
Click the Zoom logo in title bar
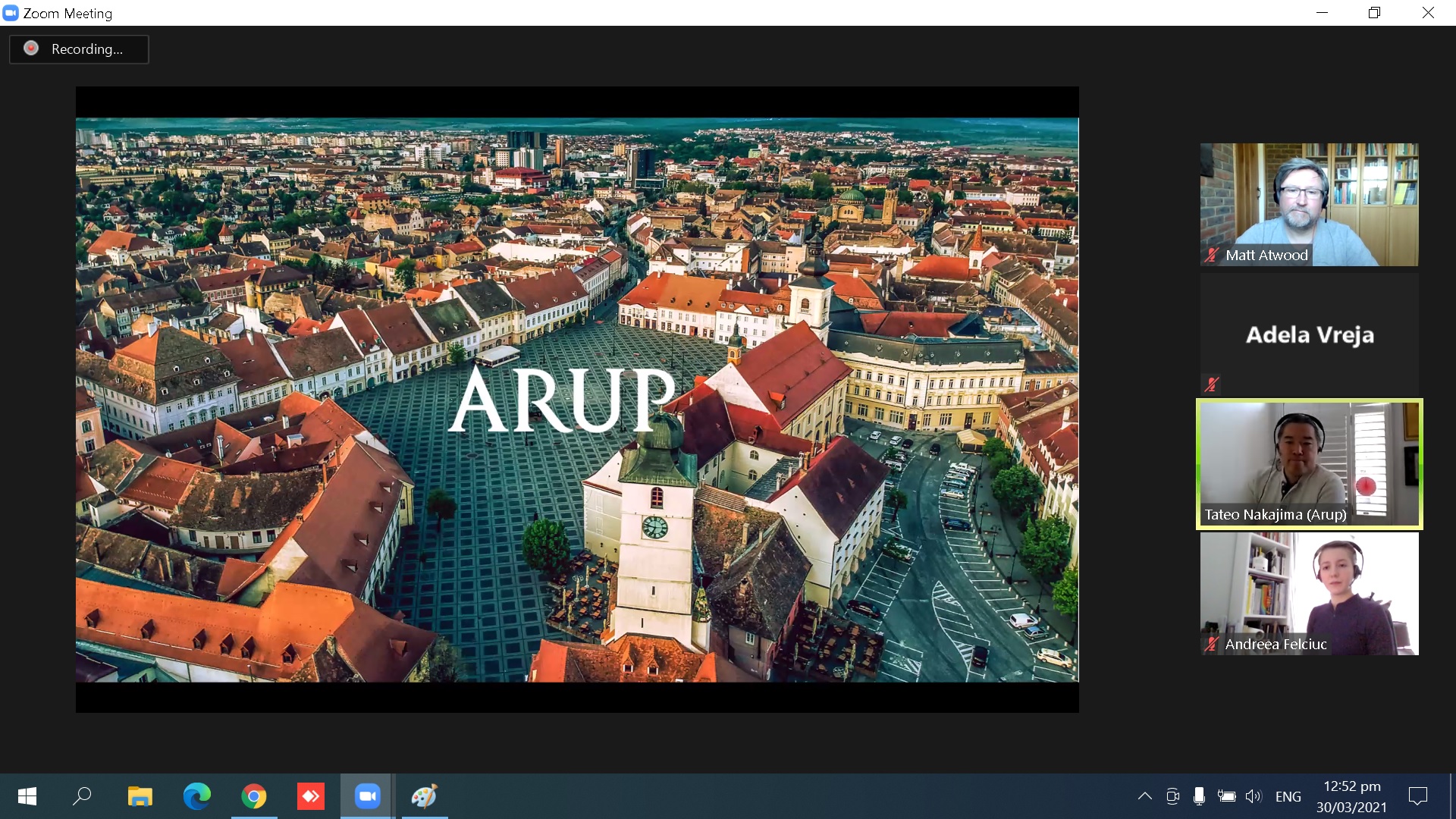pos(11,13)
